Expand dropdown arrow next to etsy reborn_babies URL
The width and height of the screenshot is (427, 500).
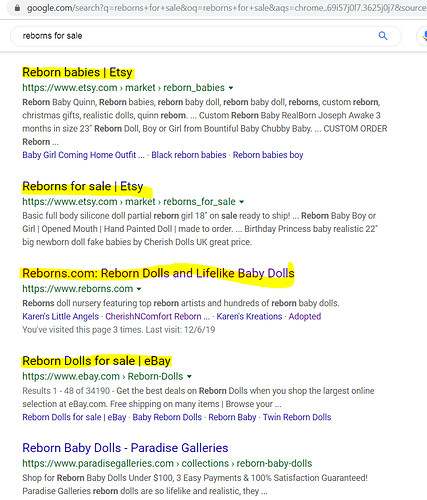[x=231, y=88]
